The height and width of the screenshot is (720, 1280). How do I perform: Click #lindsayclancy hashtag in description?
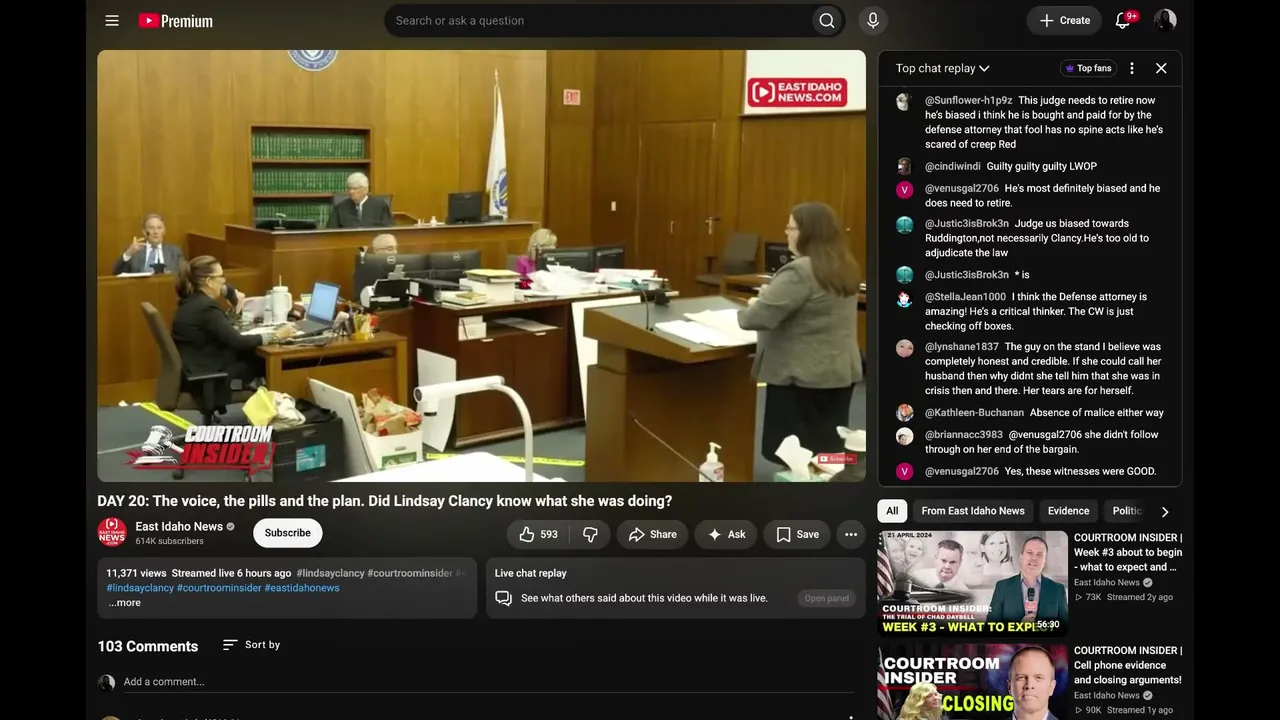pyautogui.click(x=141, y=588)
